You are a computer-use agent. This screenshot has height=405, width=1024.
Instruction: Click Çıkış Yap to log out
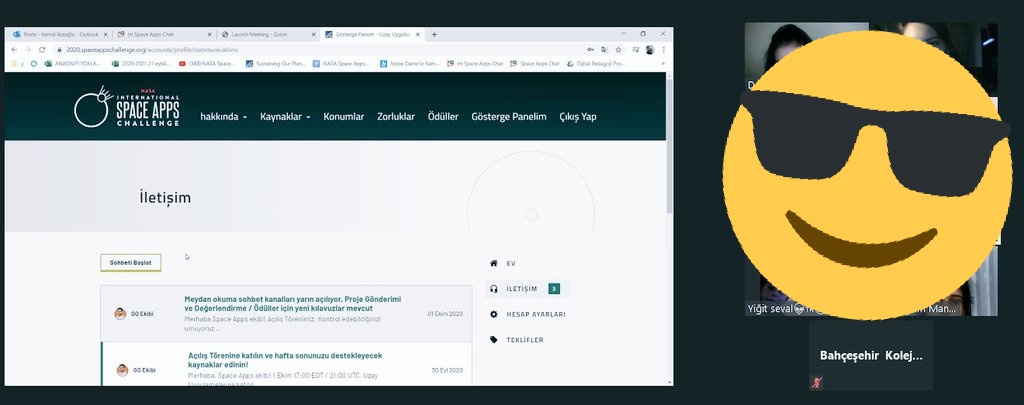578,117
